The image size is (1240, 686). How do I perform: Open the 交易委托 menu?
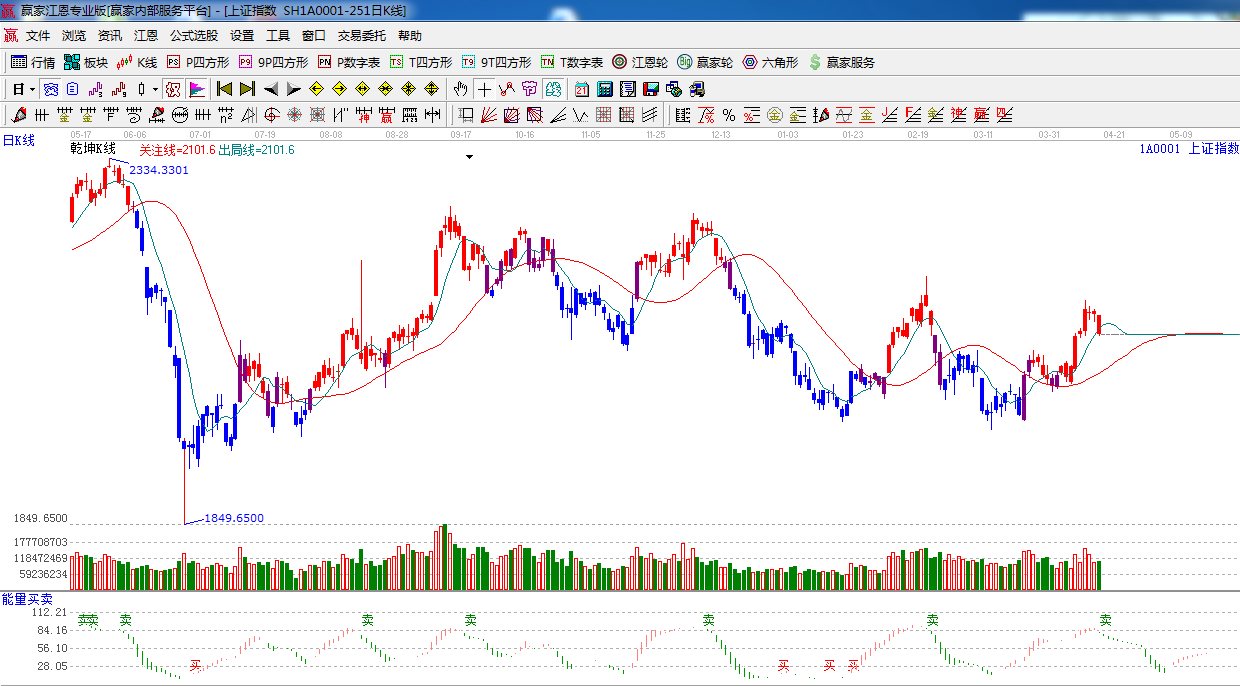361,36
